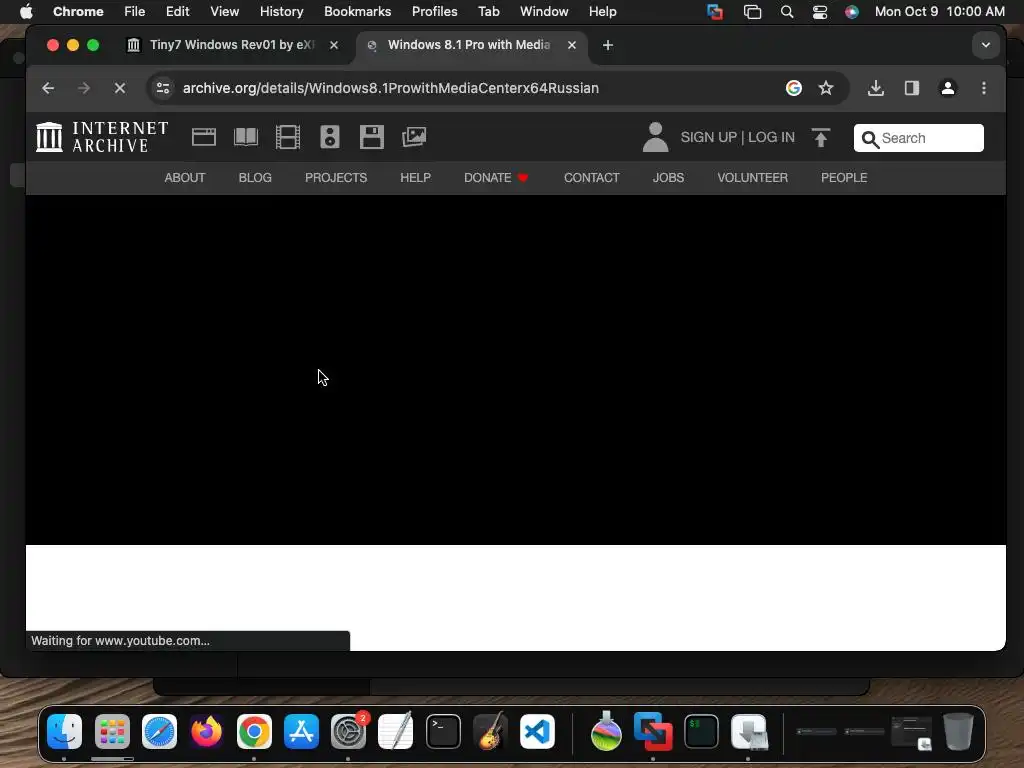Open Terminal from the Dock
This screenshot has height=768, width=1024.
pos(443,731)
